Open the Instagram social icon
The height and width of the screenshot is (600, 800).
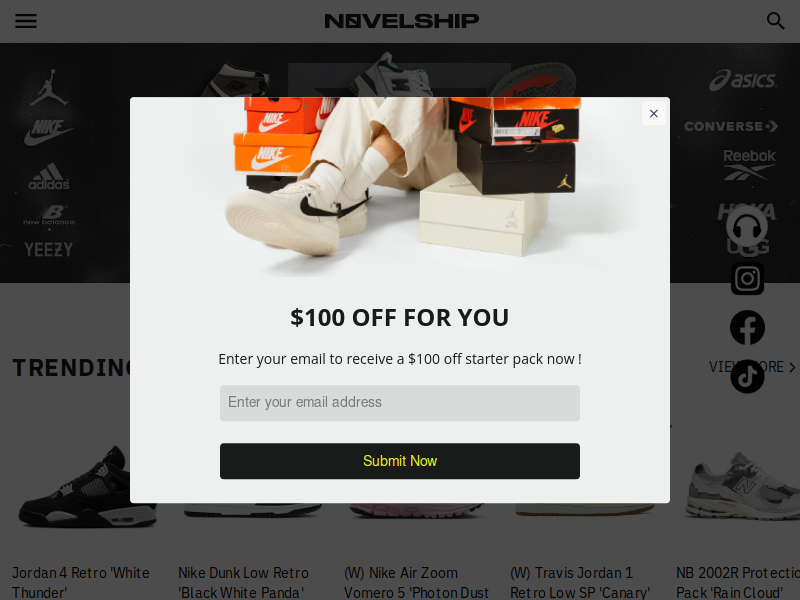point(747,279)
